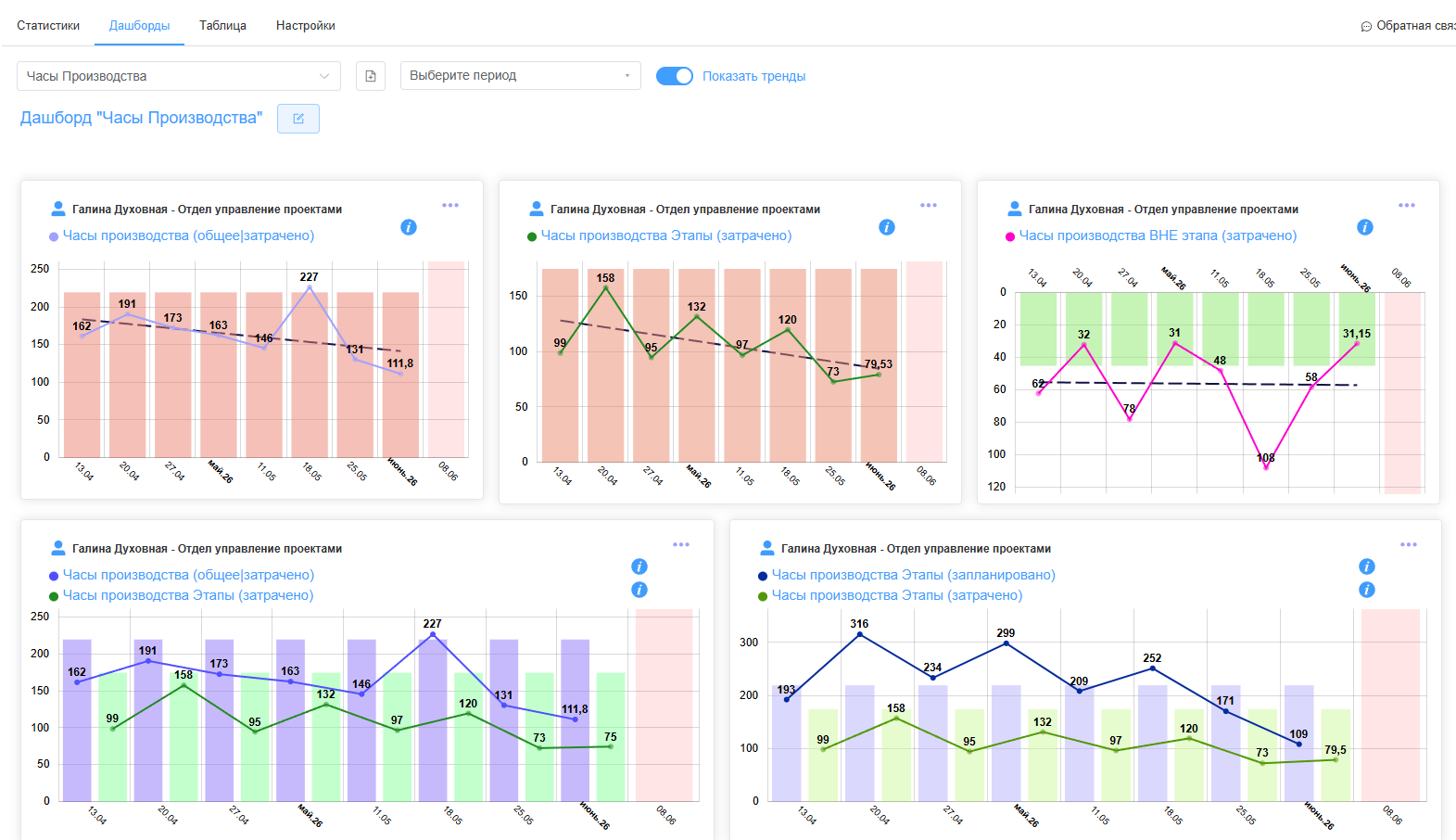
Task: Click the user icon on the запланировано card
Action: pyautogui.click(x=767, y=548)
